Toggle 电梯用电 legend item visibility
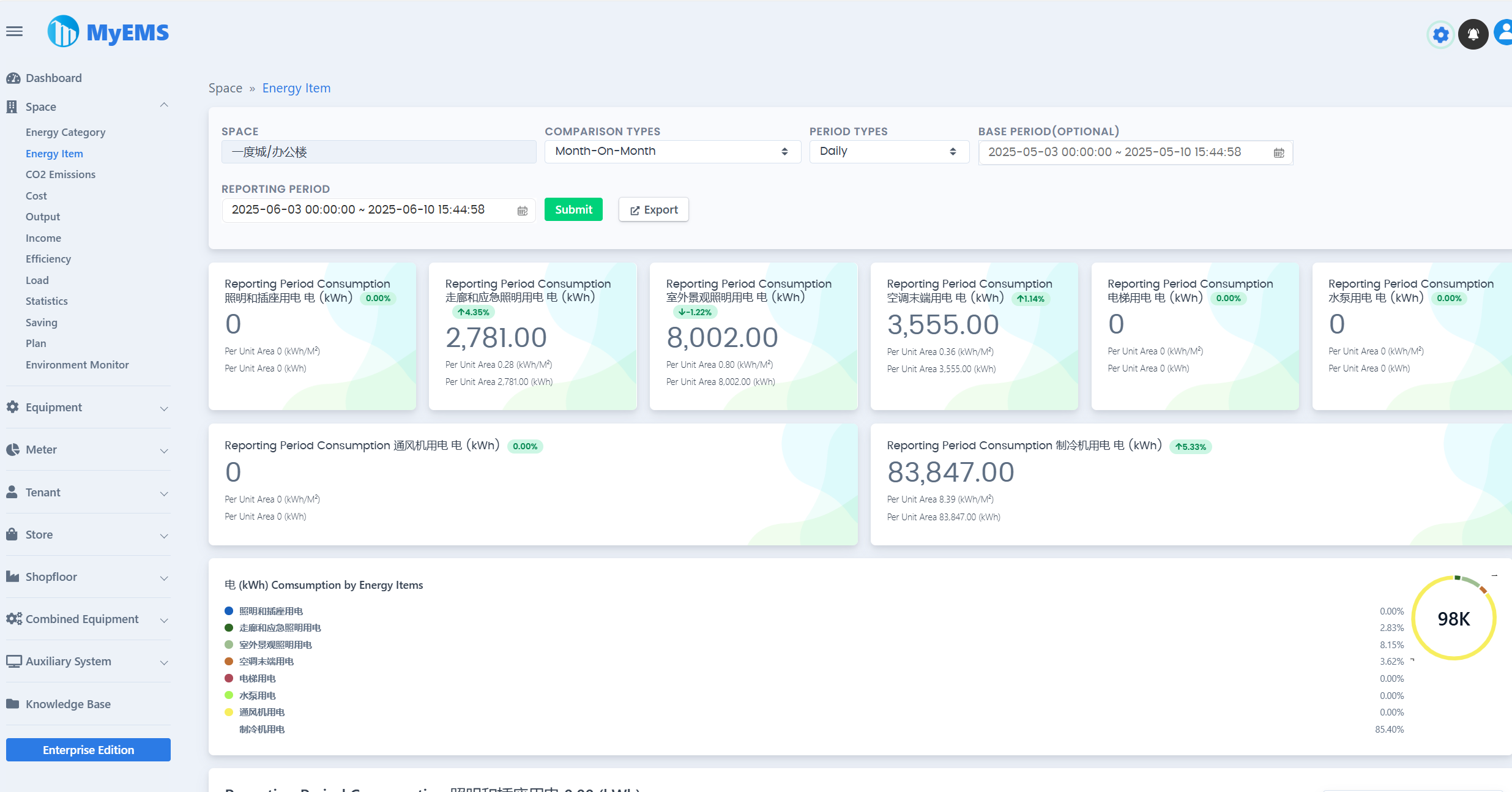The image size is (1512, 792). point(257,679)
